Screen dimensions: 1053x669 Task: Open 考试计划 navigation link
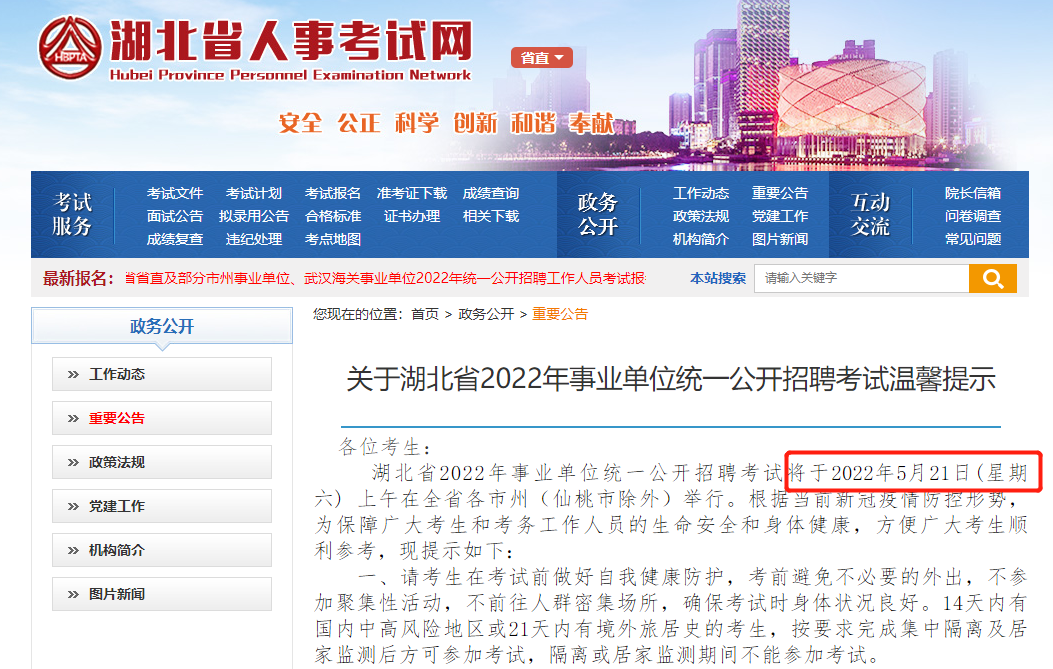[254, 193]
